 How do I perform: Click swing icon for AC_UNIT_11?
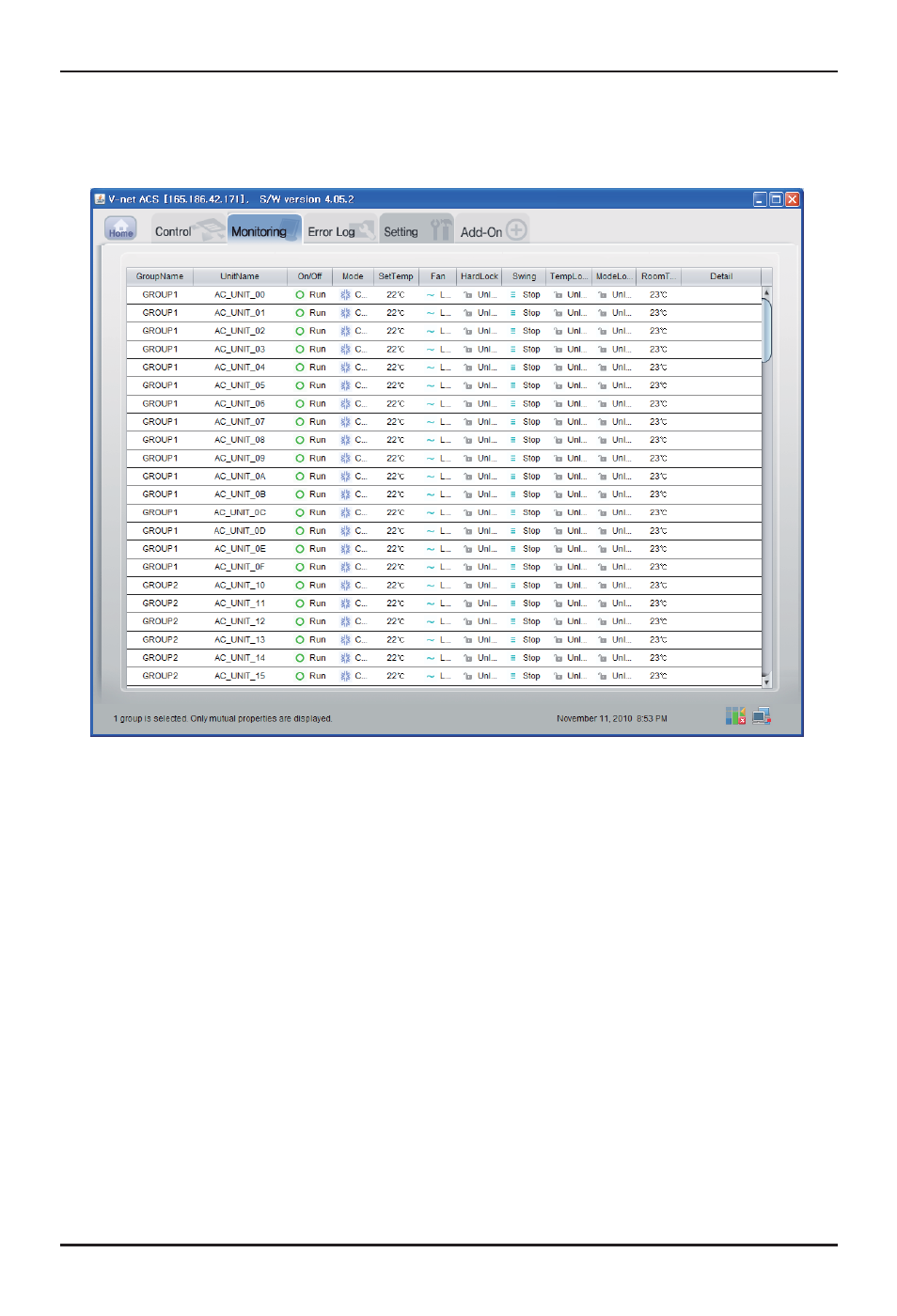click(x=513, y=603)
